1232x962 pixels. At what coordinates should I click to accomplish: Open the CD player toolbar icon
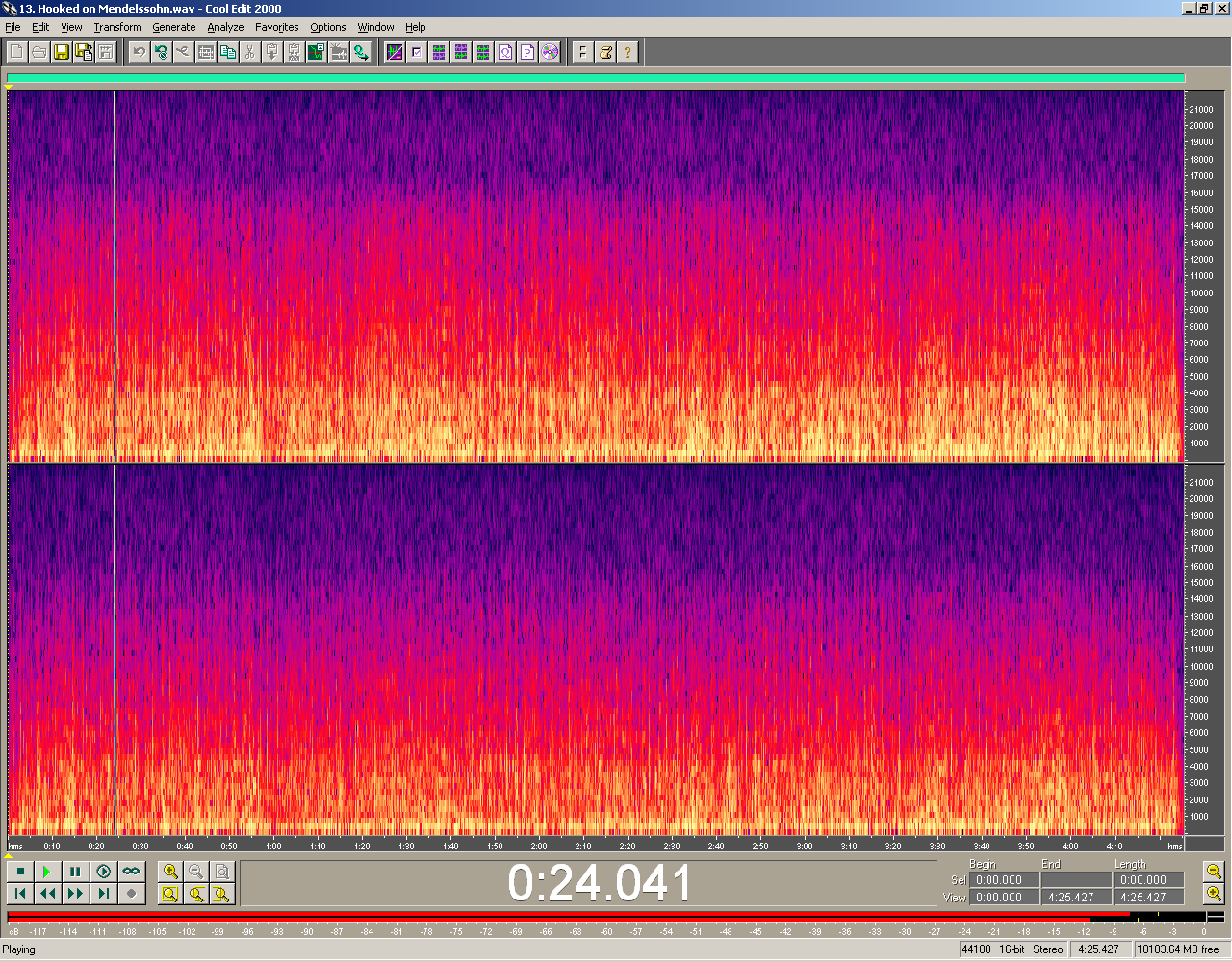(x=550, y=52)
